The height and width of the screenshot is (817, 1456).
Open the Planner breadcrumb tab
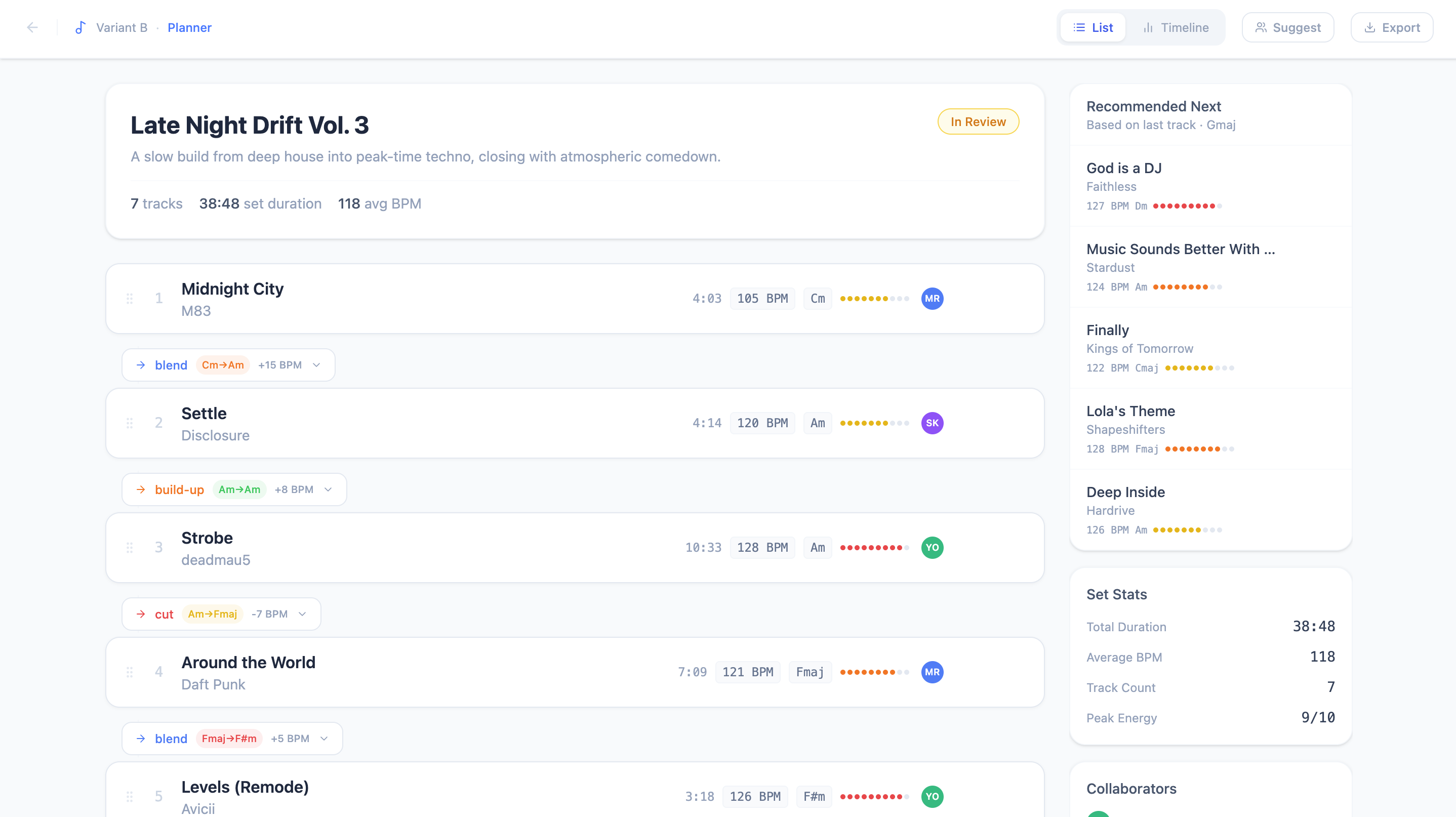(189, 27)
